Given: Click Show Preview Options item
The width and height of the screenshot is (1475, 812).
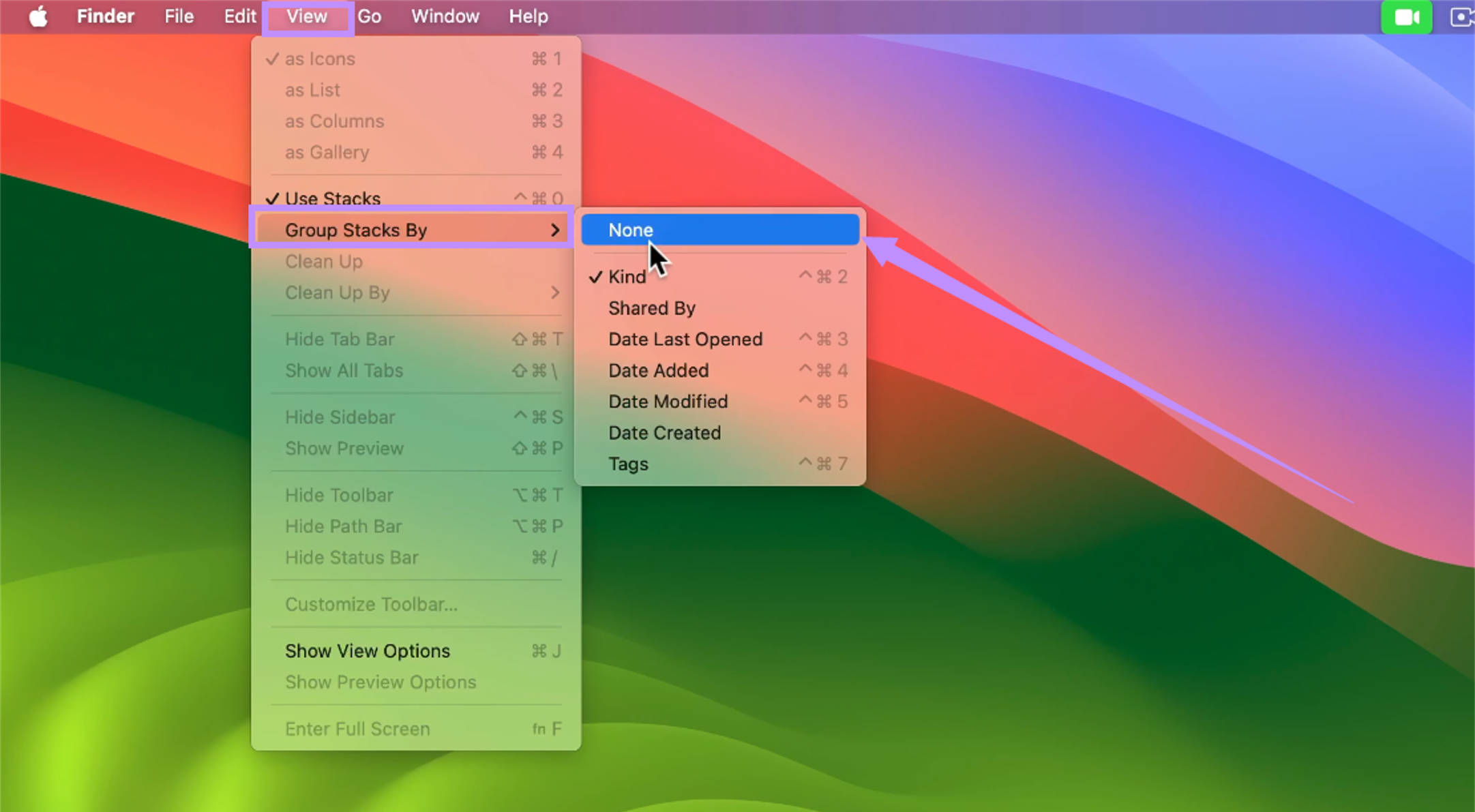Looking at the screenshot, I should click(416, 682).
